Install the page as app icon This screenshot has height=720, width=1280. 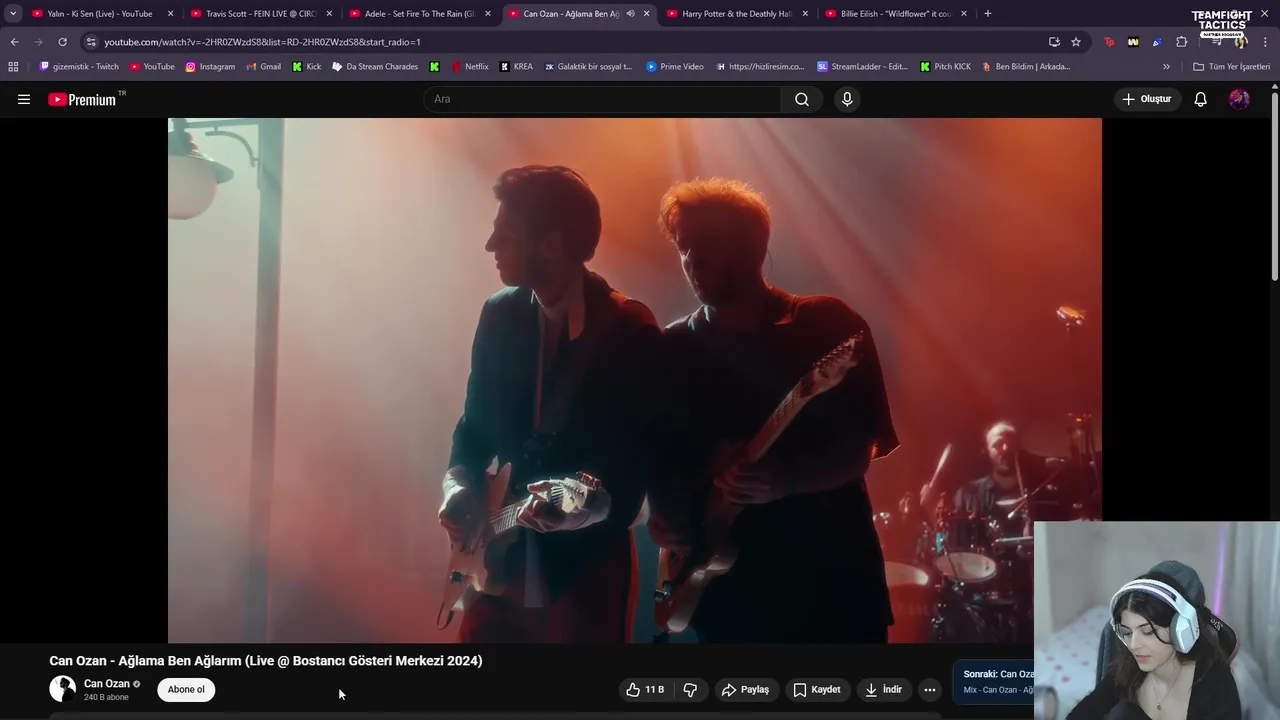point(1054,42)
